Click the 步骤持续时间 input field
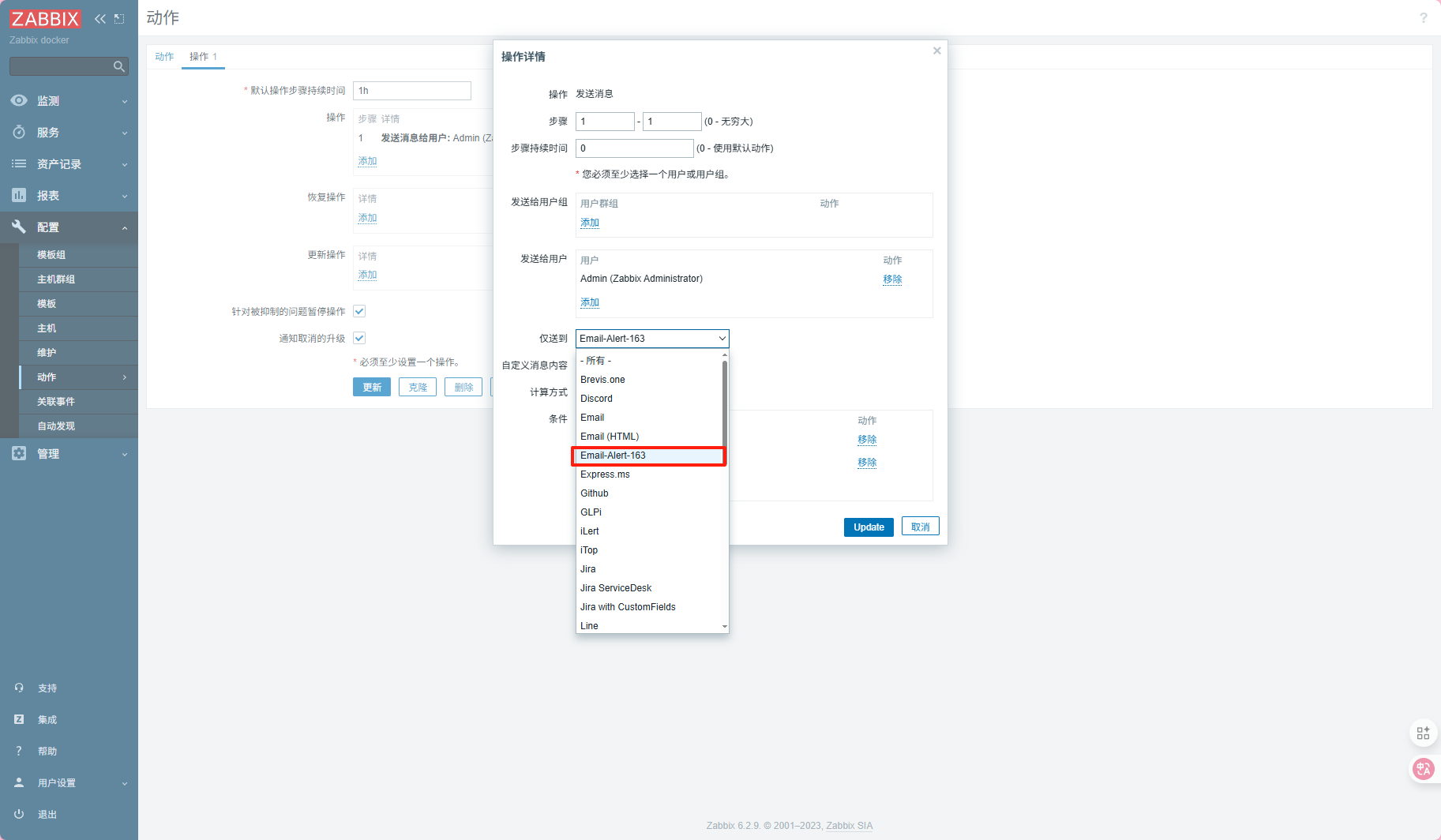 [635, 148]
